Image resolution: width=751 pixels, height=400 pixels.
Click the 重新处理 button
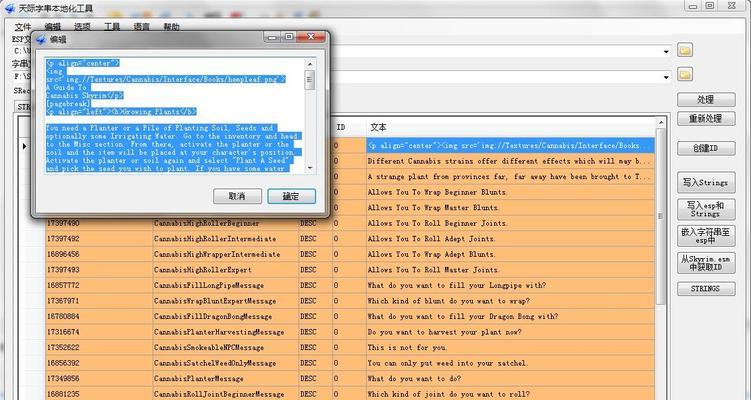(x=706, y=118)
